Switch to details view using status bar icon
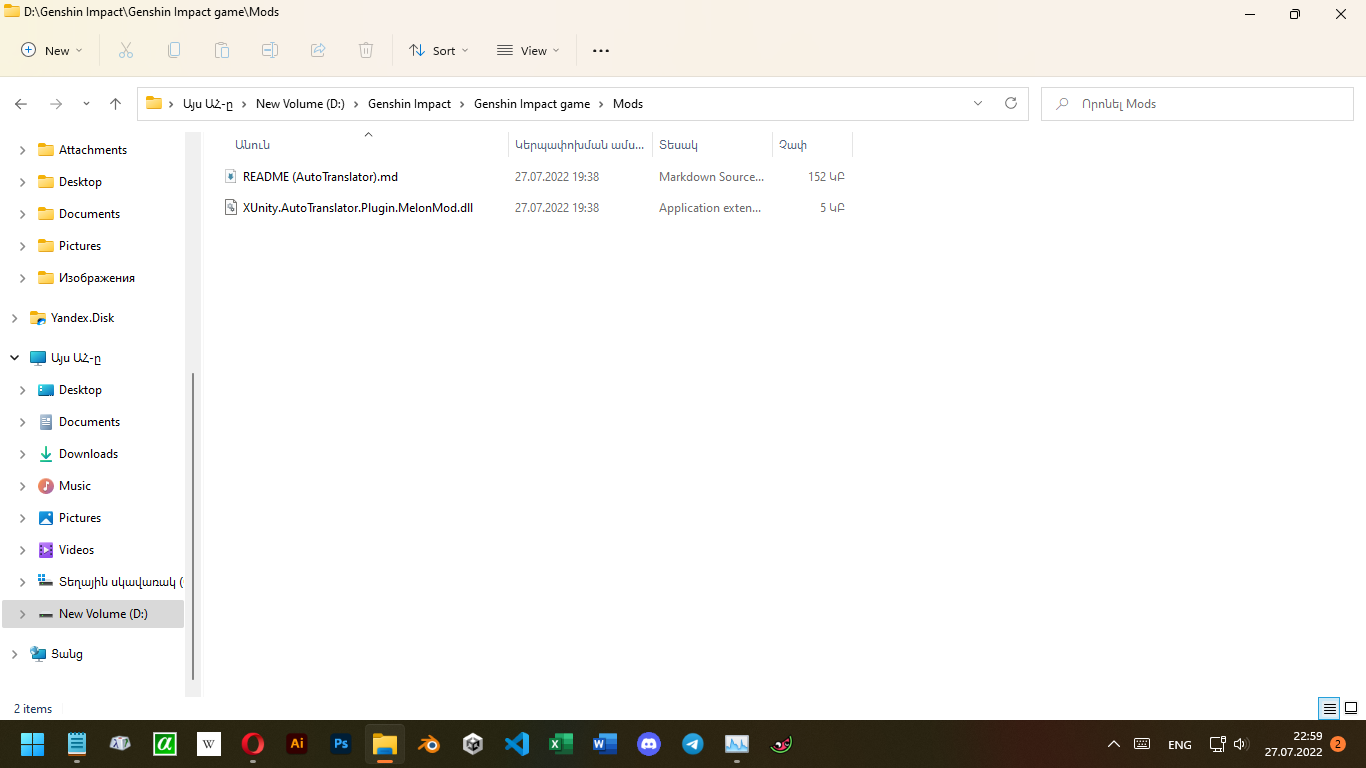The width and height of the screenshot is (1366, 768). pos(1329,709)
